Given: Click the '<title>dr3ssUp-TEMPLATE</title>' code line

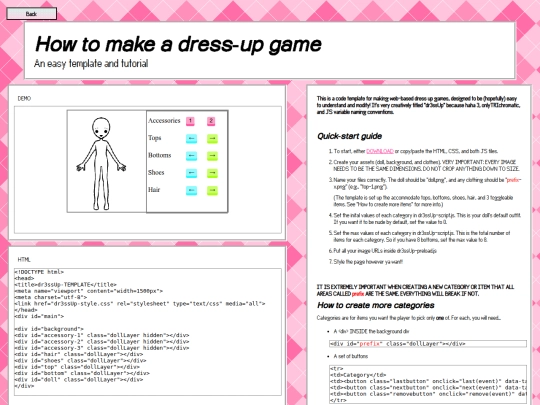Looking at the screenshot, I should (65, 285).
